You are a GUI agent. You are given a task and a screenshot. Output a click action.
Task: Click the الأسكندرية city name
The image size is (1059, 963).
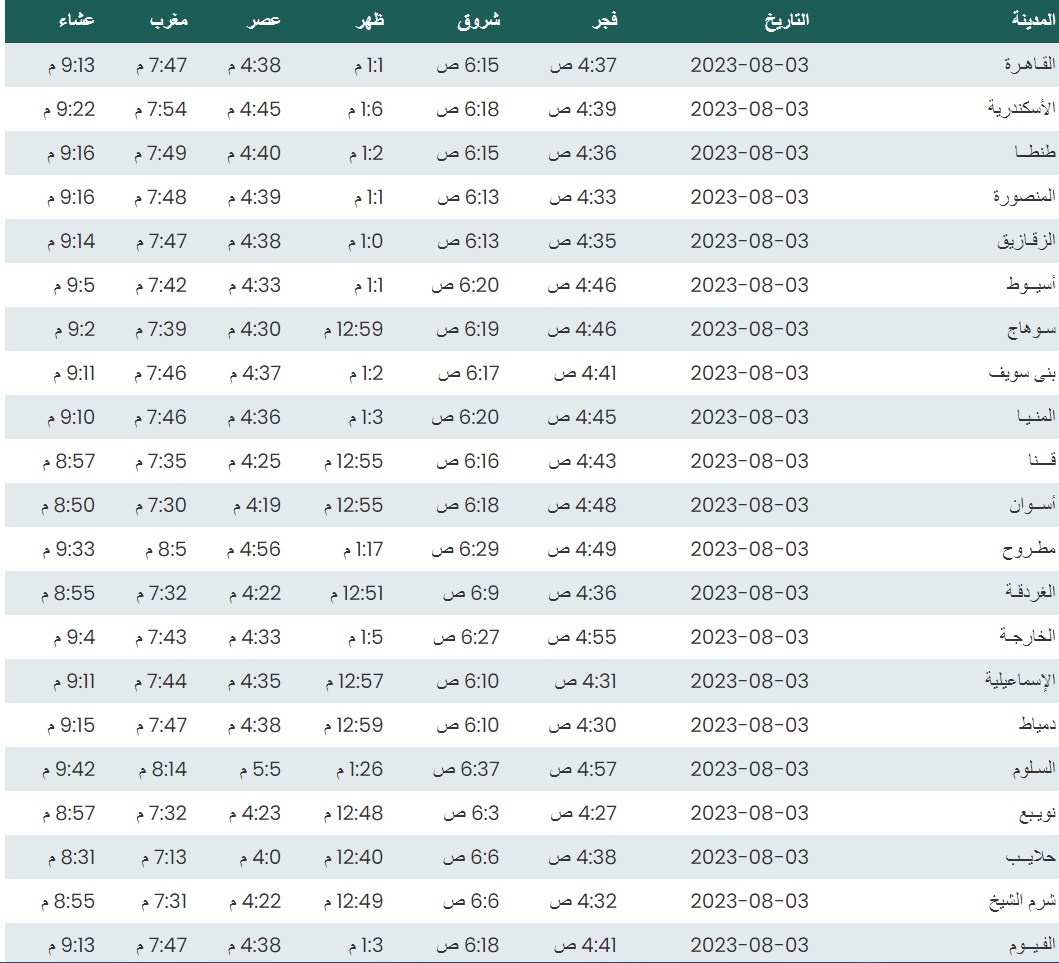coord(1022,109)
